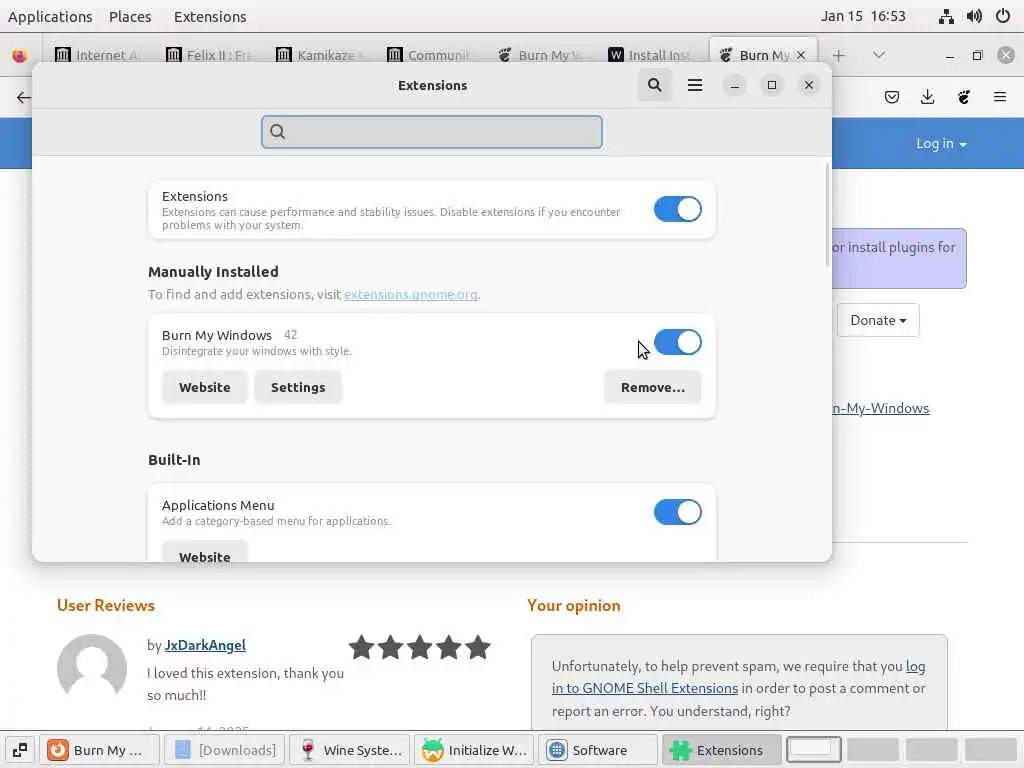Open Burn My Windows Website button
The image size is (1024, 768).
click(x=204, y=387)
